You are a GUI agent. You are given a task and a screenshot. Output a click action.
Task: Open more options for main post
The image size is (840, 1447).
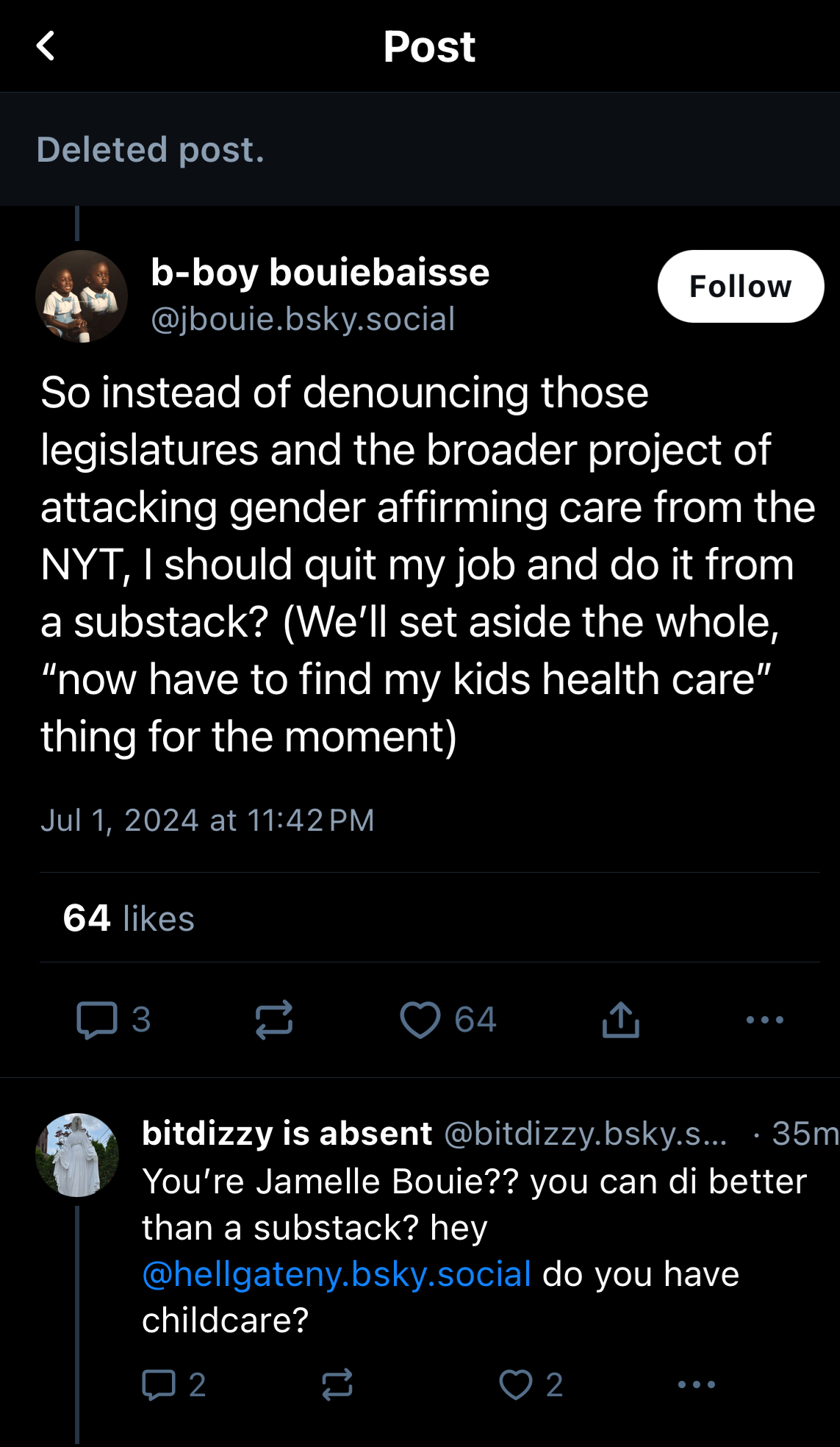point(764,1020)
